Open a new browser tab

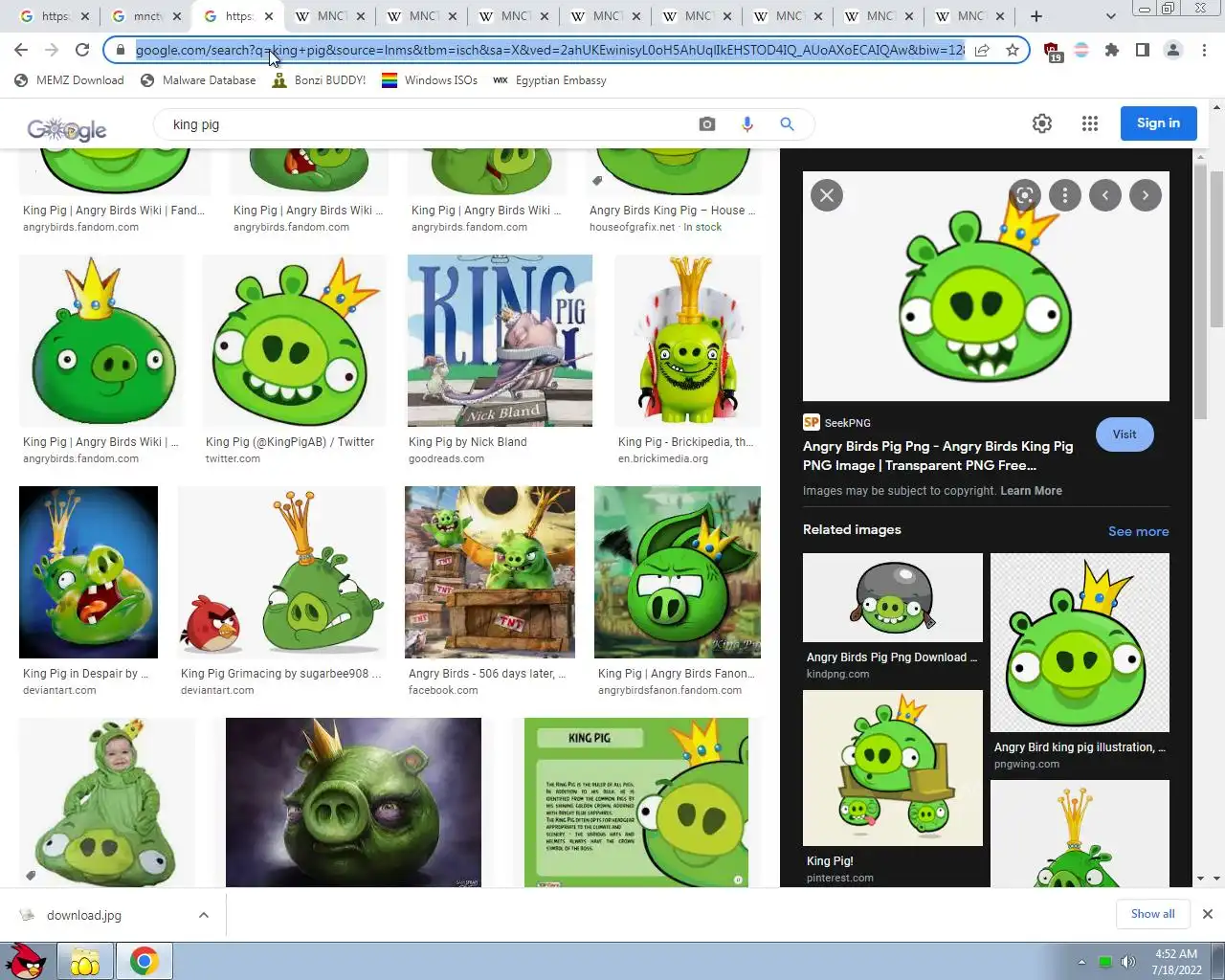(1036, 16)
